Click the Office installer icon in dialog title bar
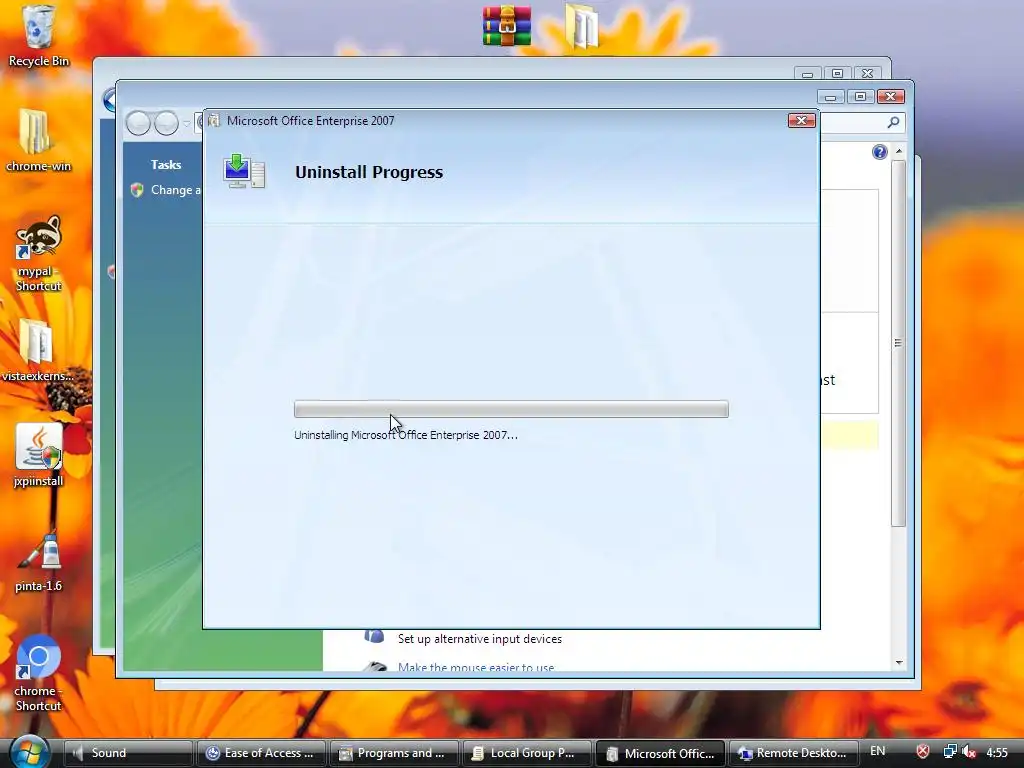This screenshot has width=1024, height=768. tap(214, 120)
